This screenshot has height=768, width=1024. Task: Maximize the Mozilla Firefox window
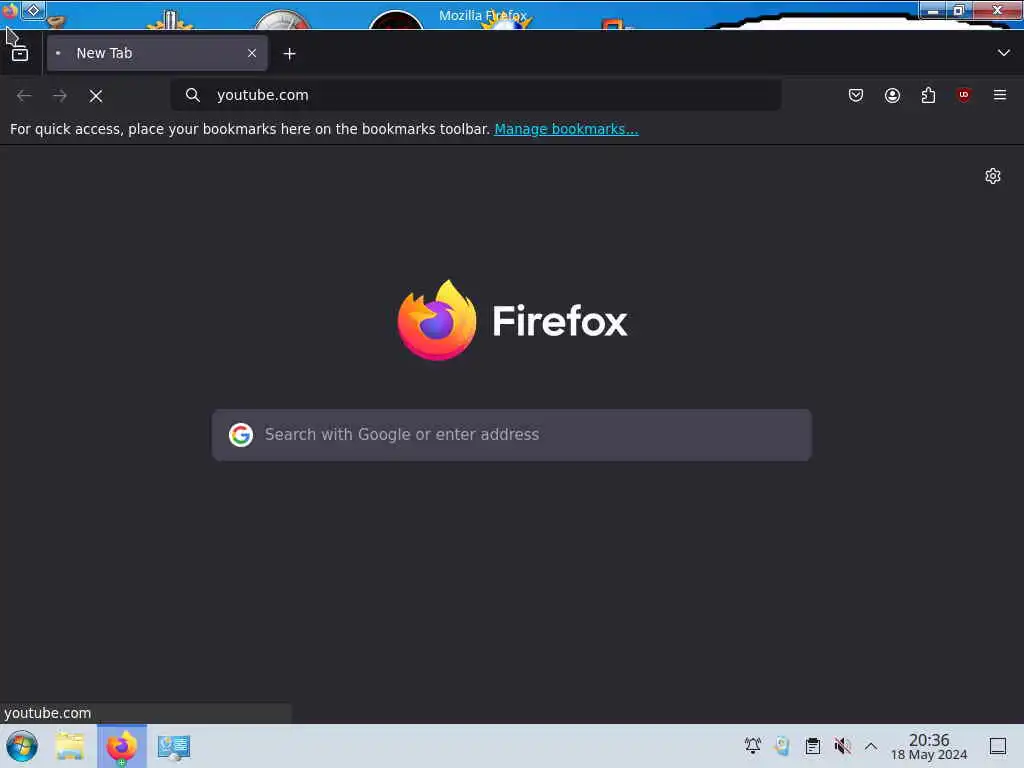[x=959, y=10]
